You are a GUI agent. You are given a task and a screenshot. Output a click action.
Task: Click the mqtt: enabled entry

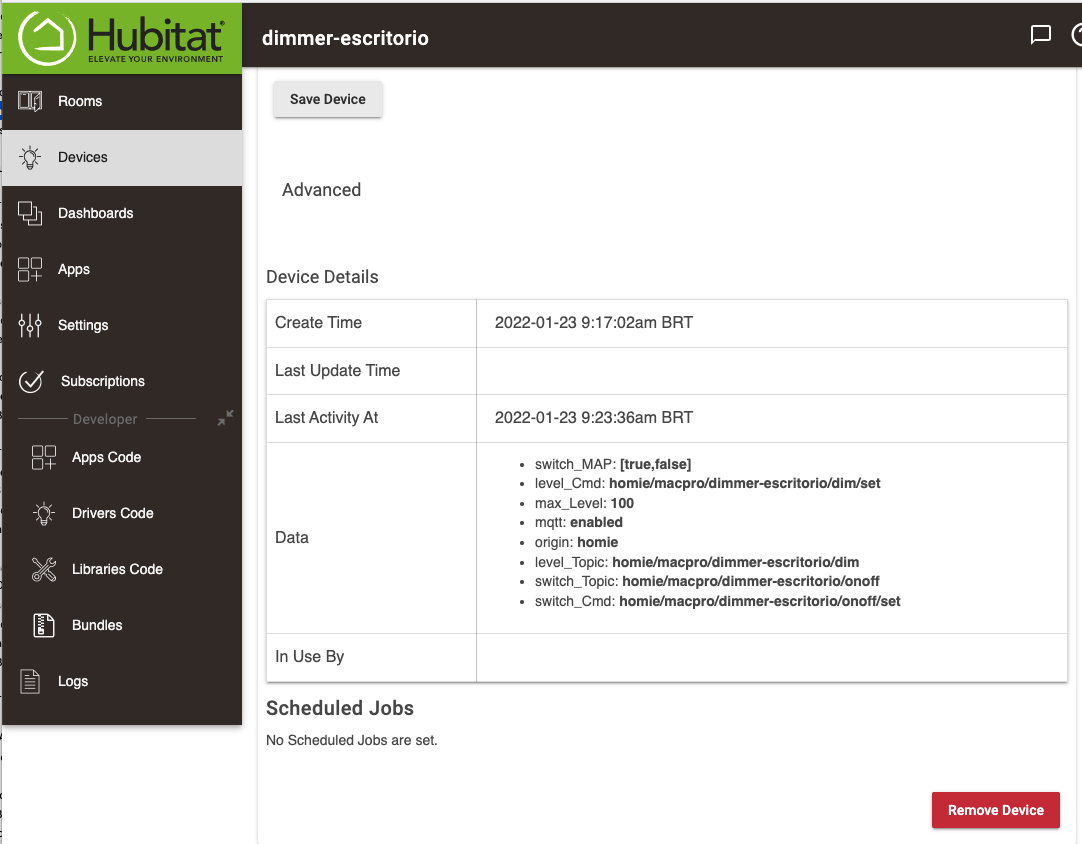tap(578, 522)
